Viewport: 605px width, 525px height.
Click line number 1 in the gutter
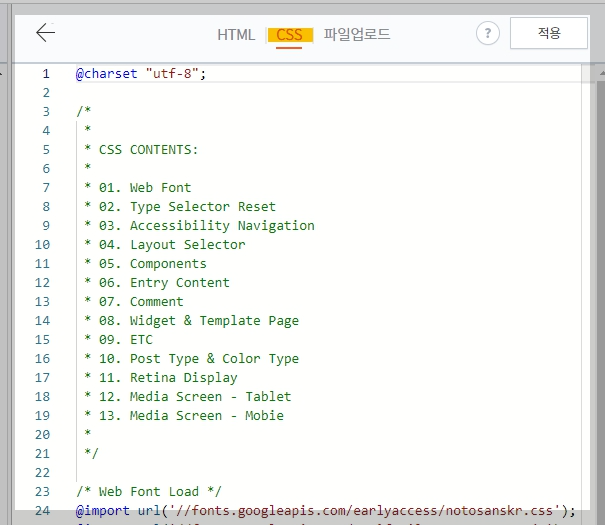(x=46, y=73)
